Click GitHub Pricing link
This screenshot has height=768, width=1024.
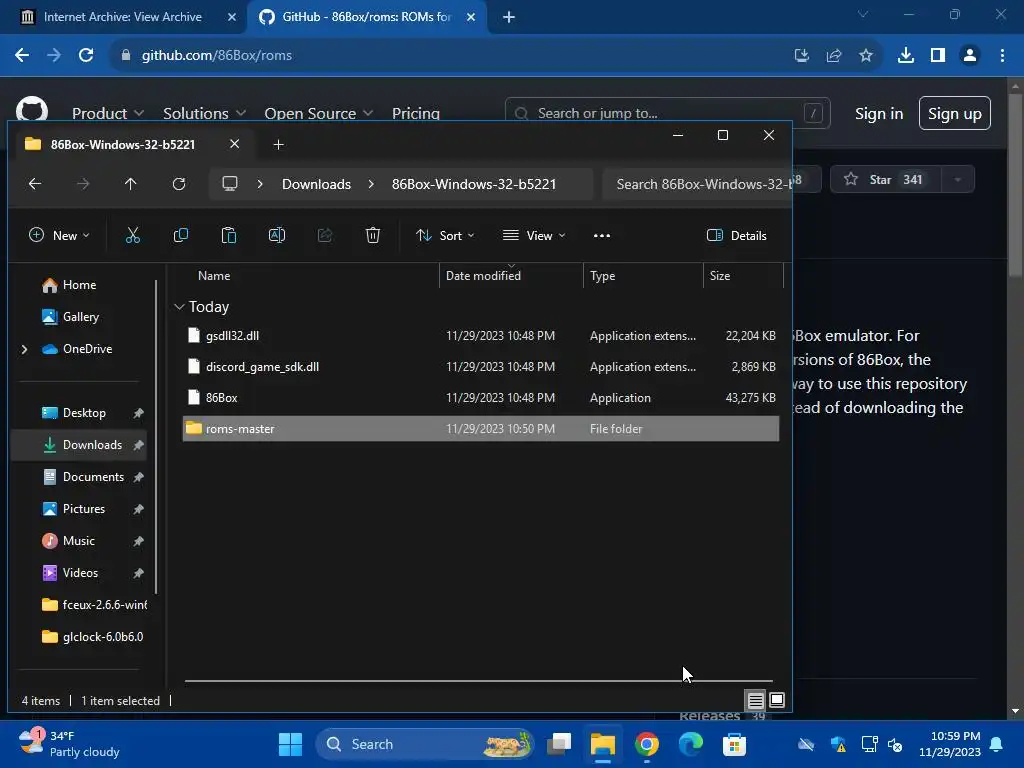pos(415,114)
